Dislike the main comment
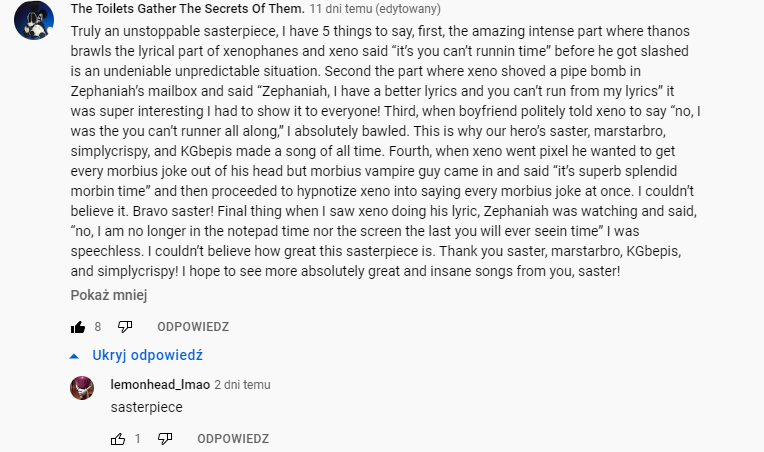Viewport: 764px width, 452px height. (x=125, y=327)
